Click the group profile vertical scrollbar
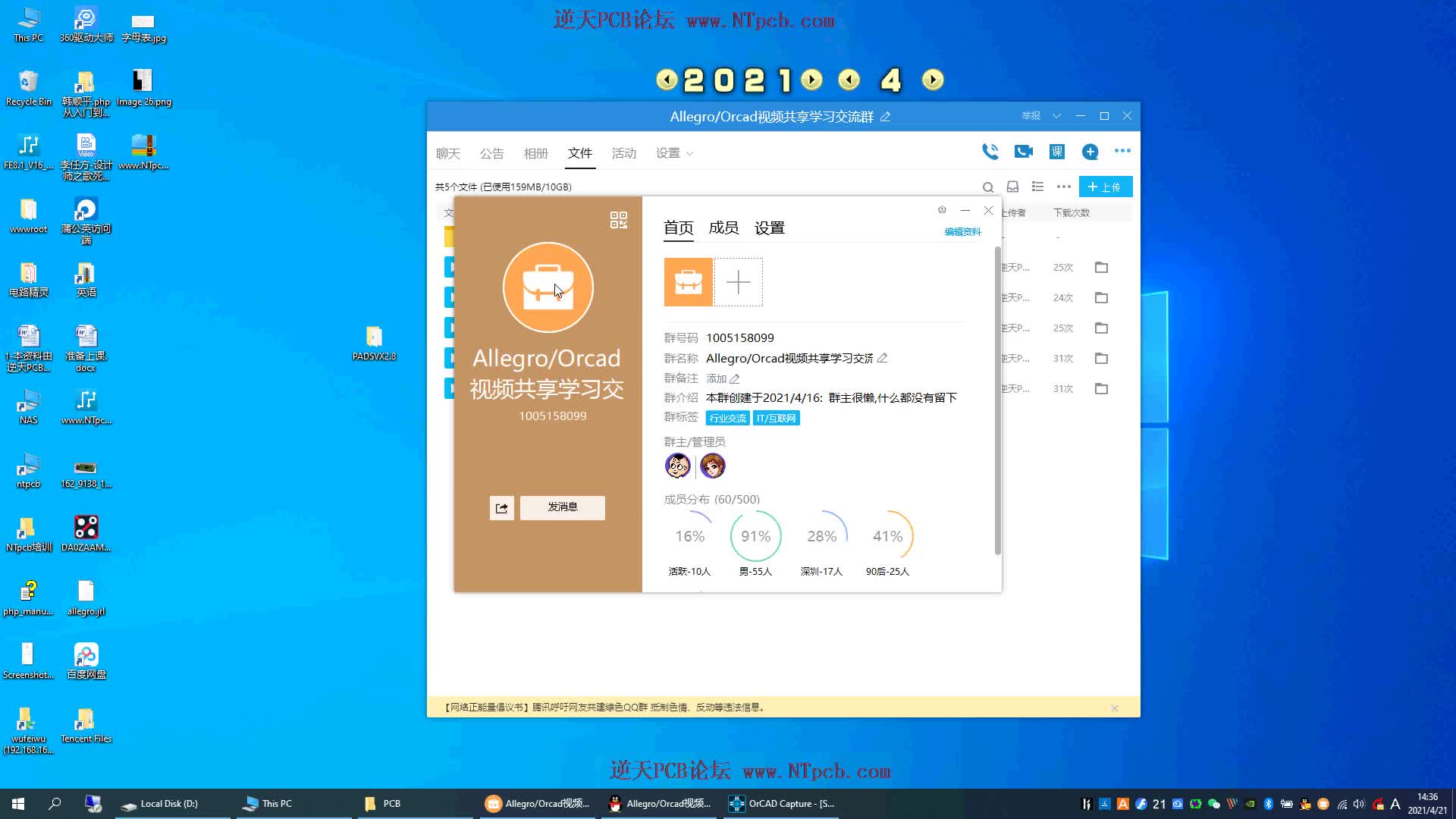Viewport: 1456px width, 819px height. [x=997, y=400]
